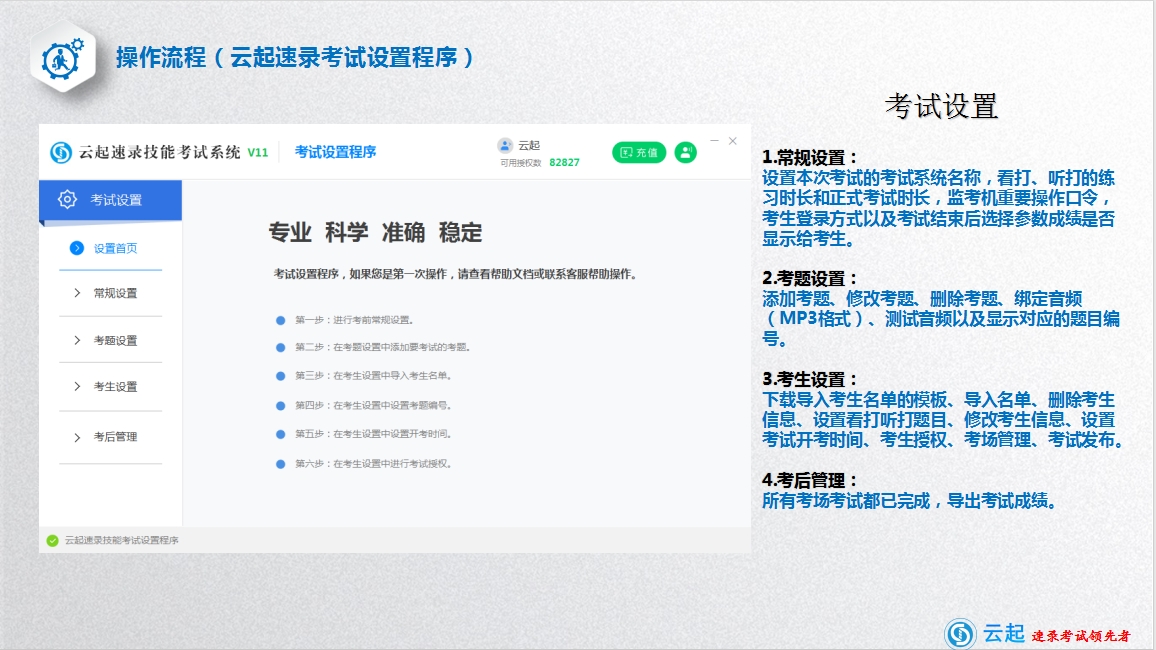Viewport: 1156px width, 650px height.
Task: Click the 4.考后管理 heading on slide
Action: (x=809, y=480)
